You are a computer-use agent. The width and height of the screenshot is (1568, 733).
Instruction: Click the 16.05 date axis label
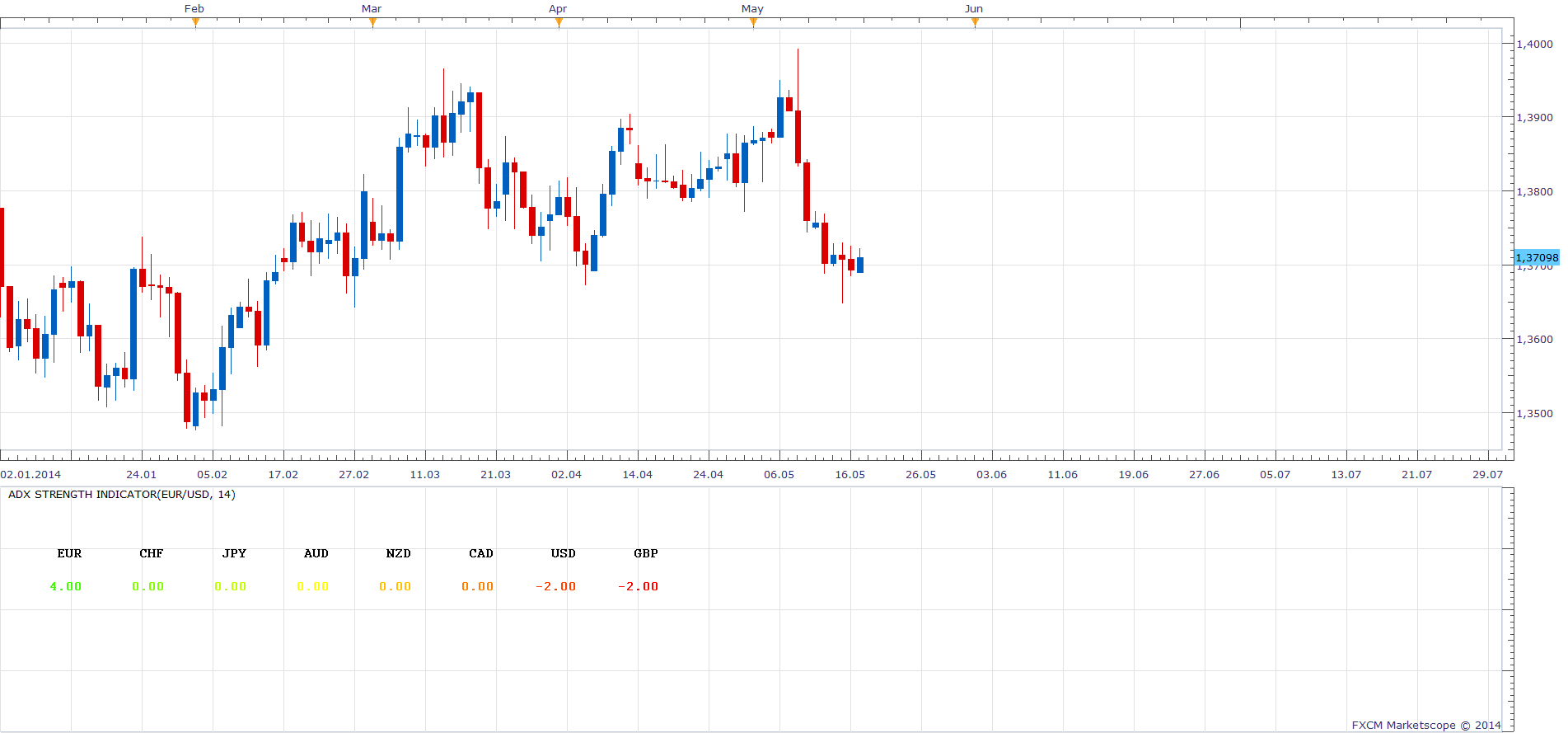[850, 475]
